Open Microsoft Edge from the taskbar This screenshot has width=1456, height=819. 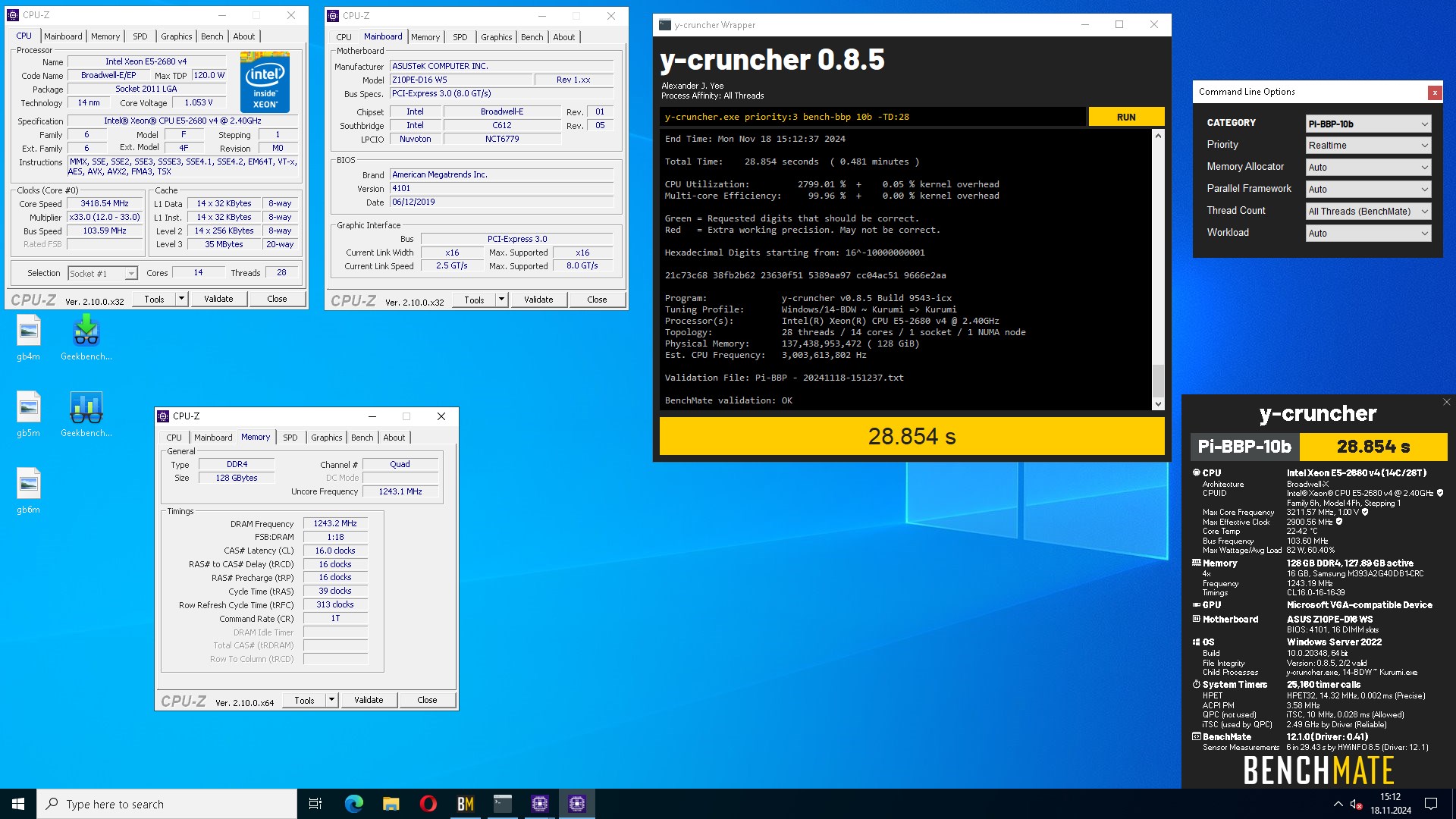click(x=353, y=804)
